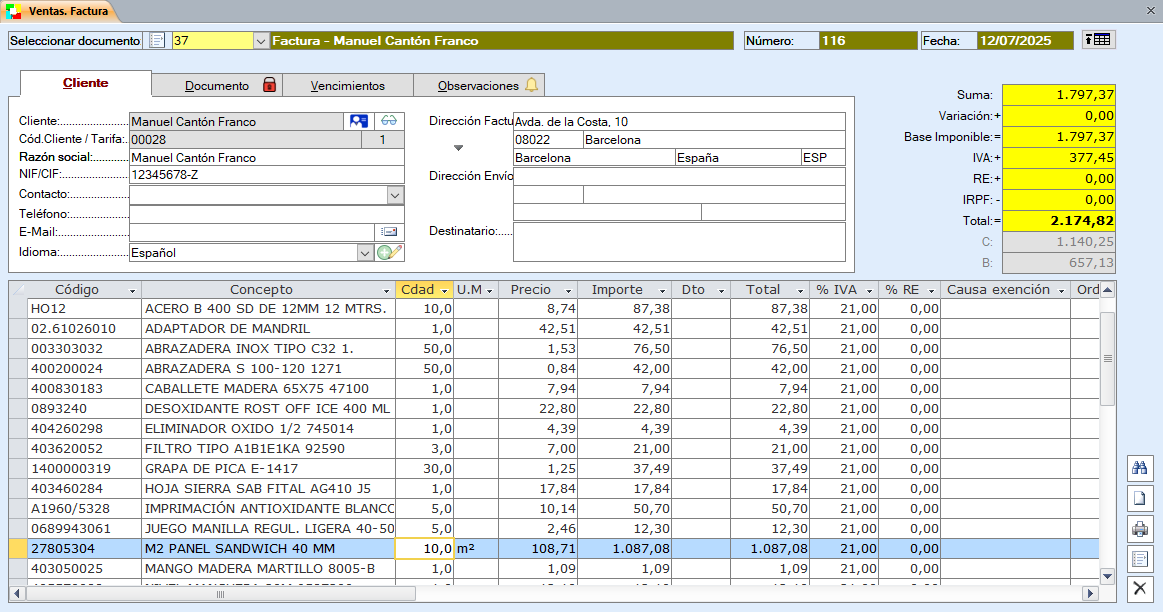
Task: Print the invoice using the printer icon
Action: click(x=1140, y=529)
